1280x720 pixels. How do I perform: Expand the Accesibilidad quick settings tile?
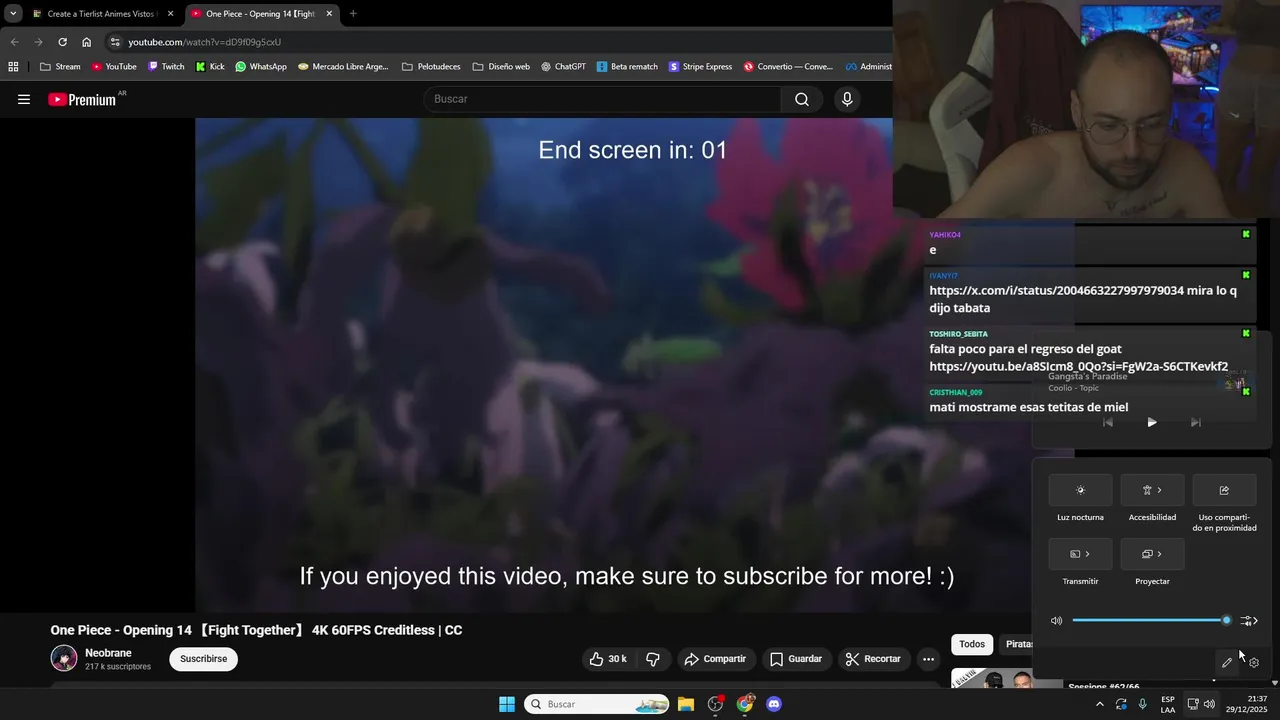point(1152,490)
